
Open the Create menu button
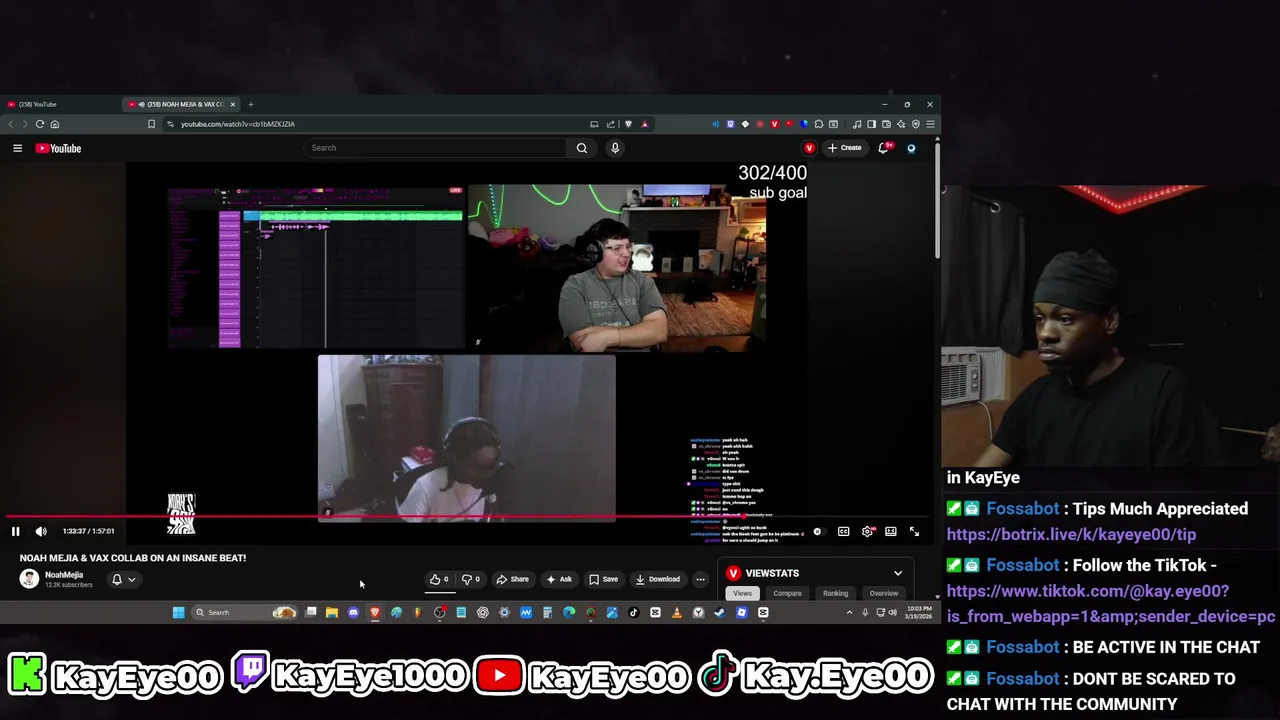845,148
